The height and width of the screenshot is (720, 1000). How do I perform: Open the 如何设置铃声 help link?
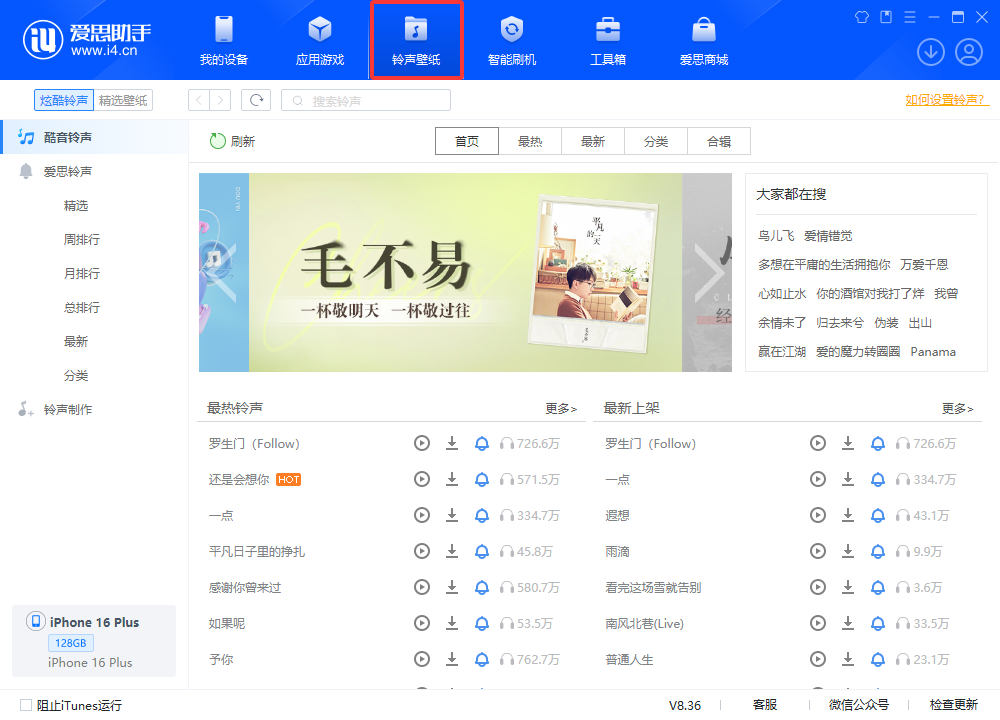point(944,100)
